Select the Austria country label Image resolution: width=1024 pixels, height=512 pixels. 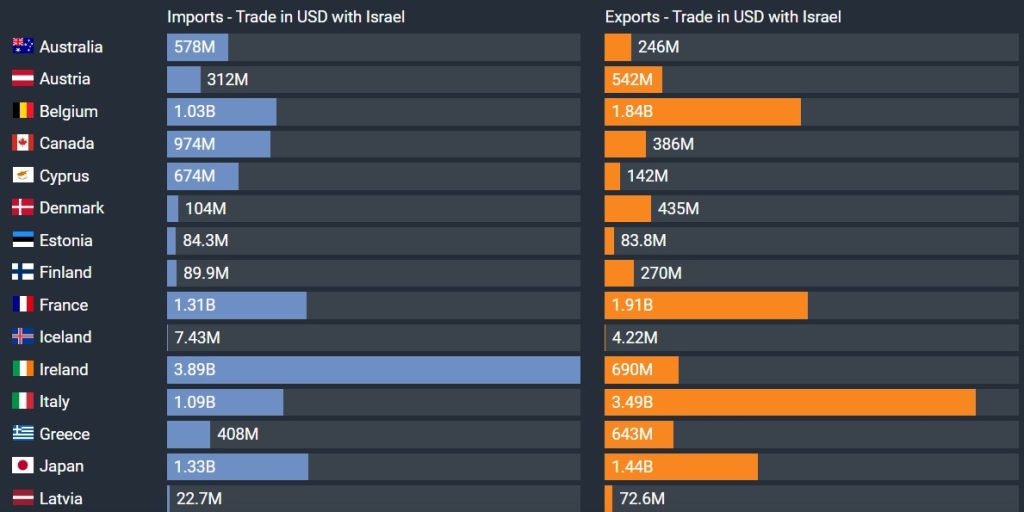tap(65, 79)
